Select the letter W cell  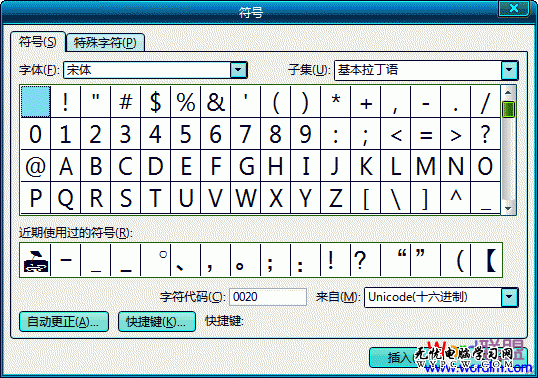[x=246, y=198]
